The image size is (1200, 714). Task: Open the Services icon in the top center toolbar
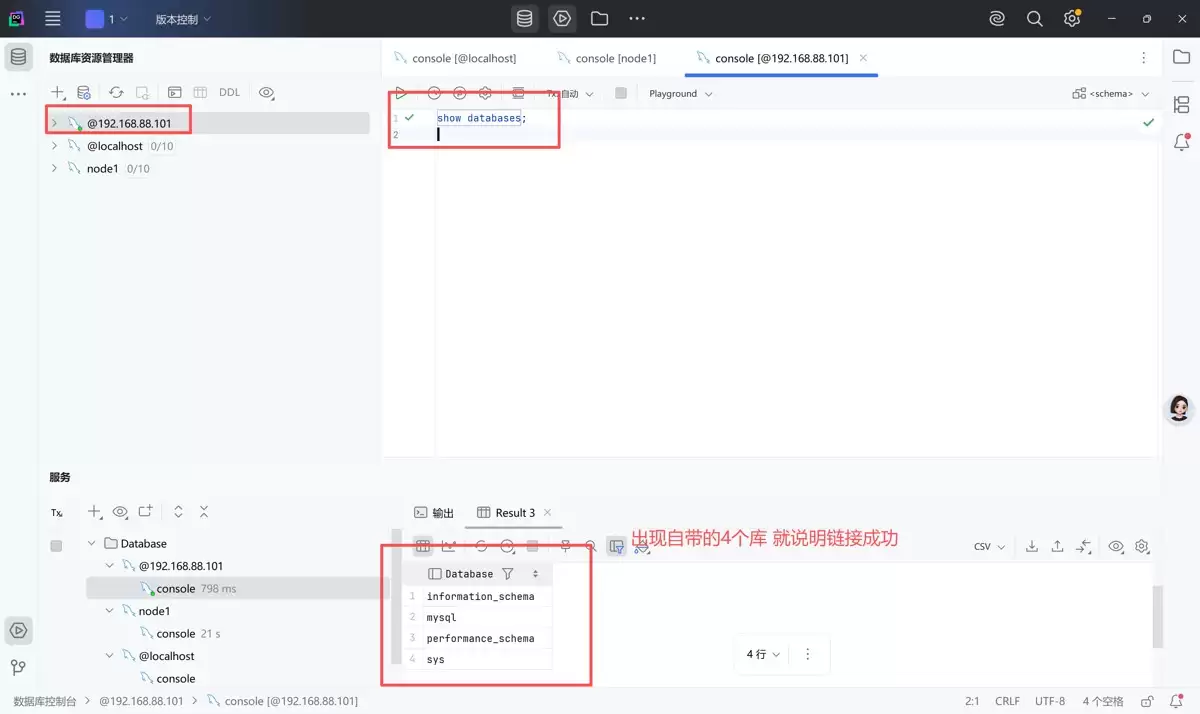562,18
